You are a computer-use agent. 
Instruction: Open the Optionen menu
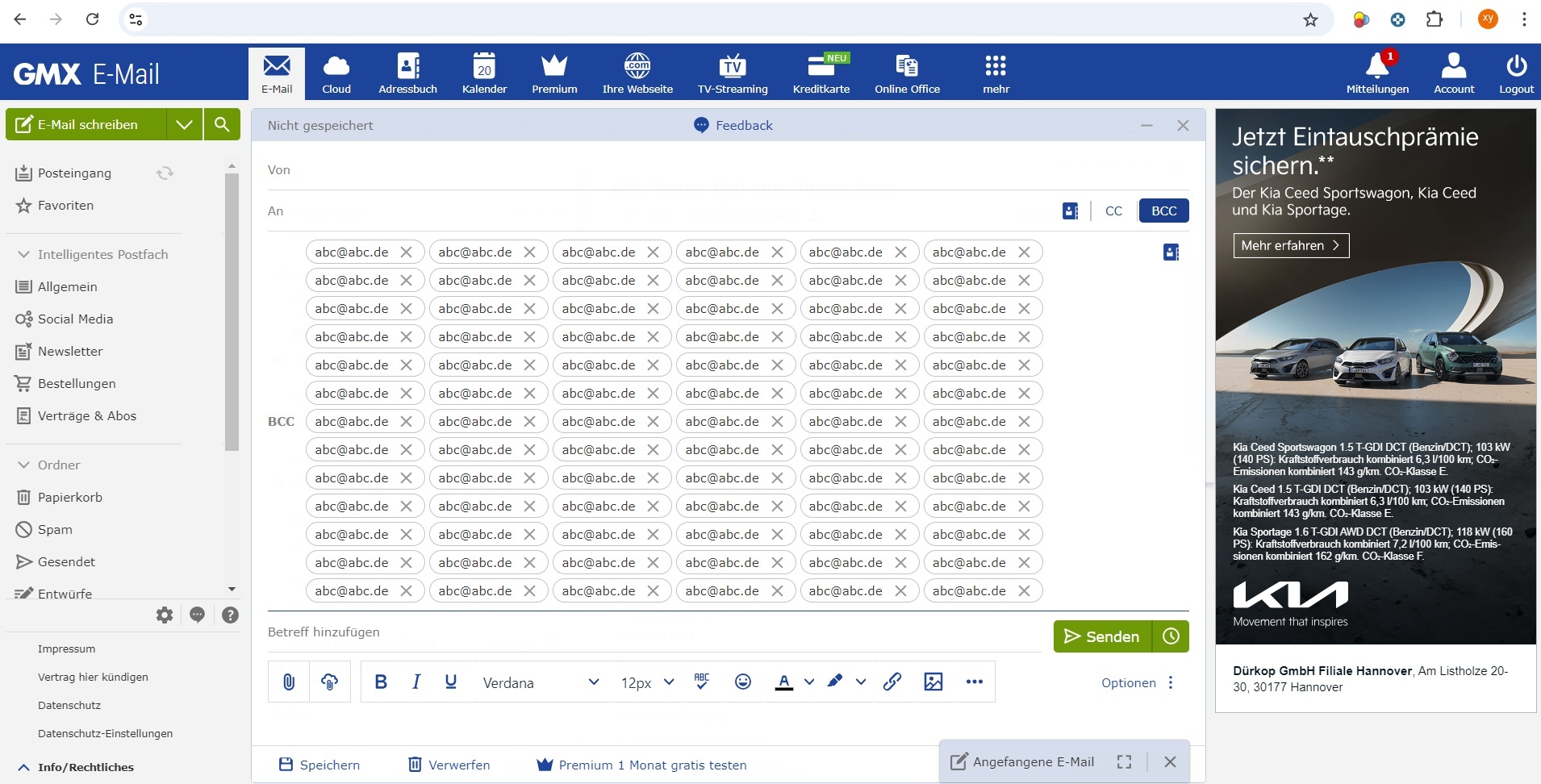click(1138, 682)
